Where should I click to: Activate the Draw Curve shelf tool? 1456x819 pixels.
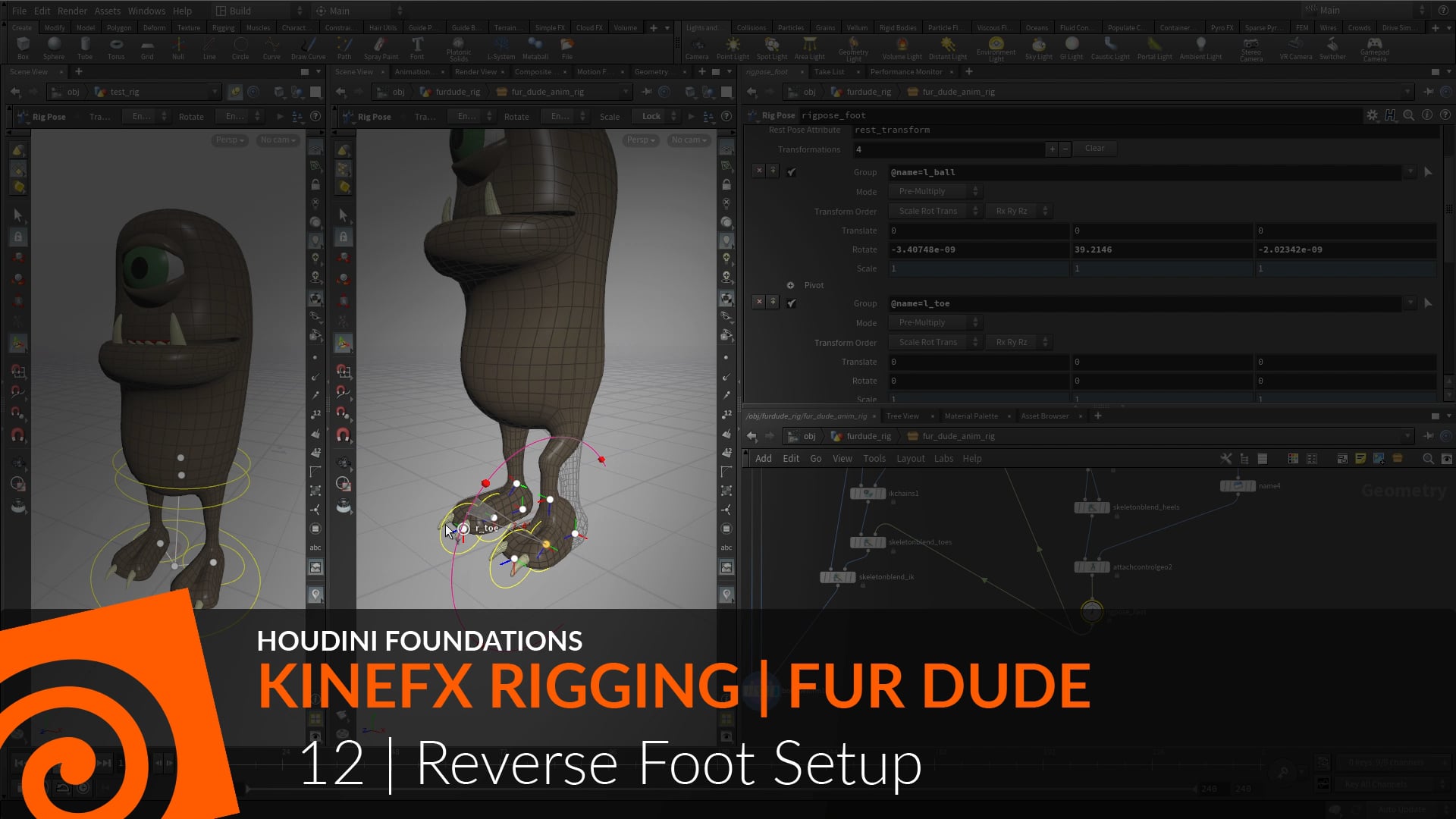309,48
